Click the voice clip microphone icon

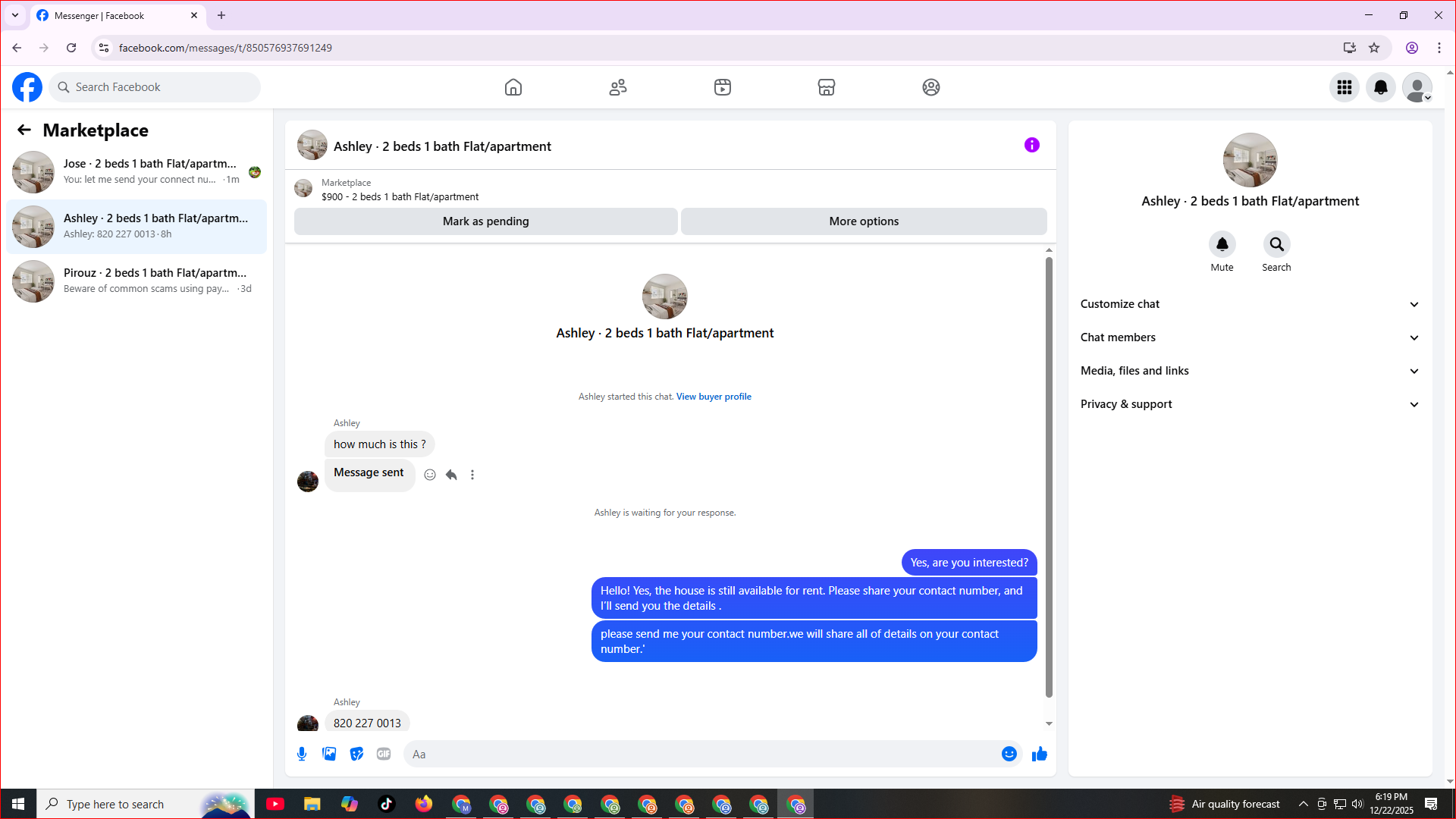point(302,754)
